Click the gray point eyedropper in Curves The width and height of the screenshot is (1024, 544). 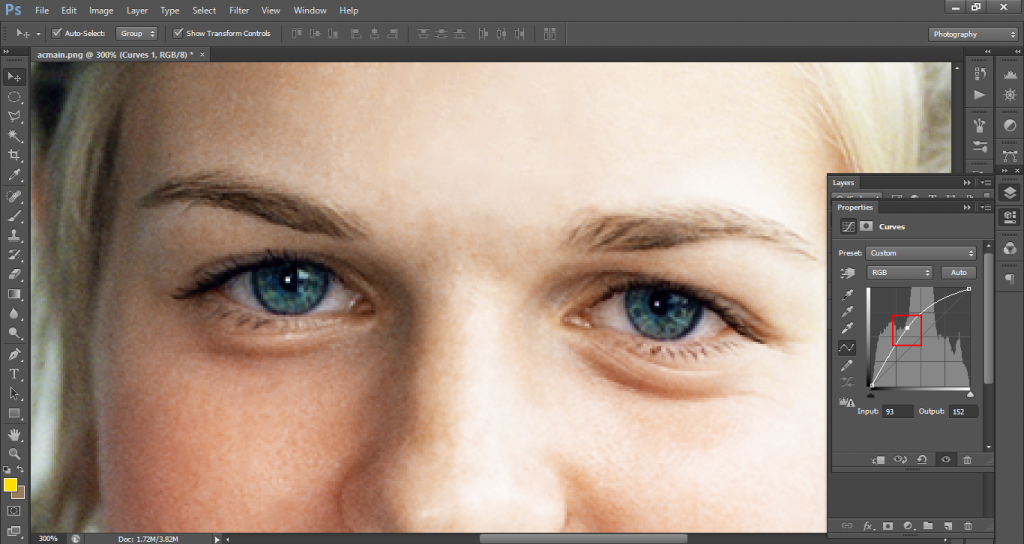click(x=847, y=312)
